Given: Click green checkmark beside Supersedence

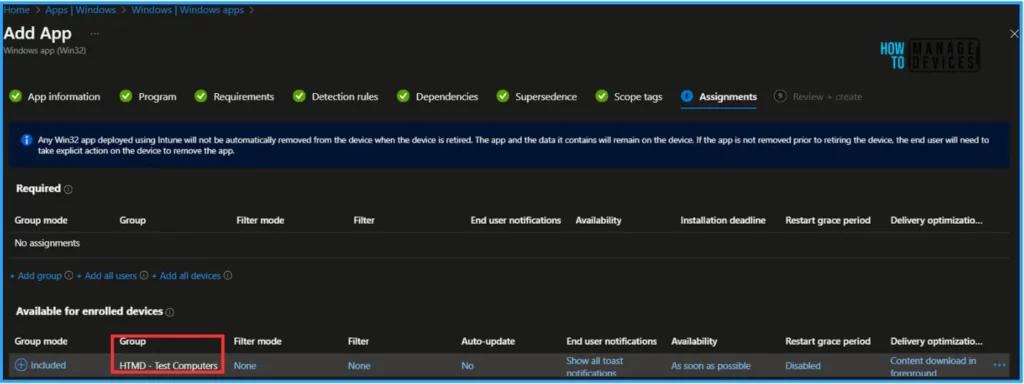Looking at the screenshot, I should [x=503, y=97].
